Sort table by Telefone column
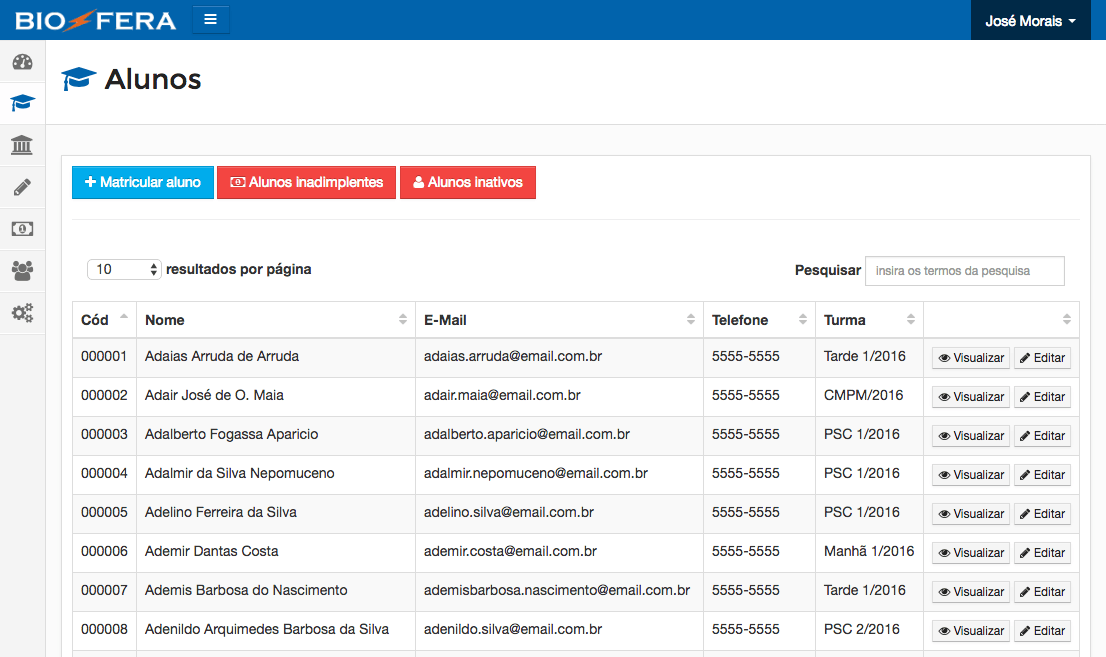The image size is (1106, 657). [x=759, y=320]
